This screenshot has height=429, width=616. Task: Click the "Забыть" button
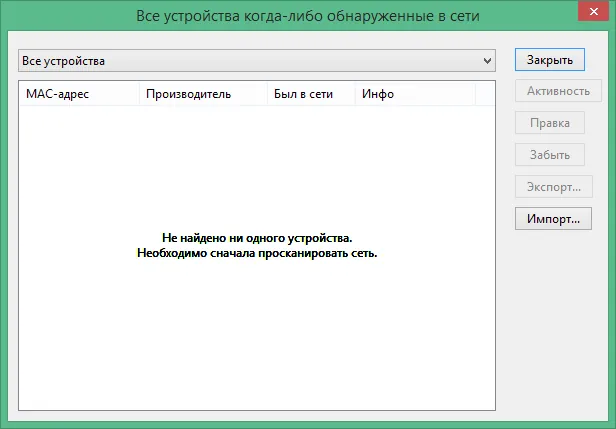point(550,155)
